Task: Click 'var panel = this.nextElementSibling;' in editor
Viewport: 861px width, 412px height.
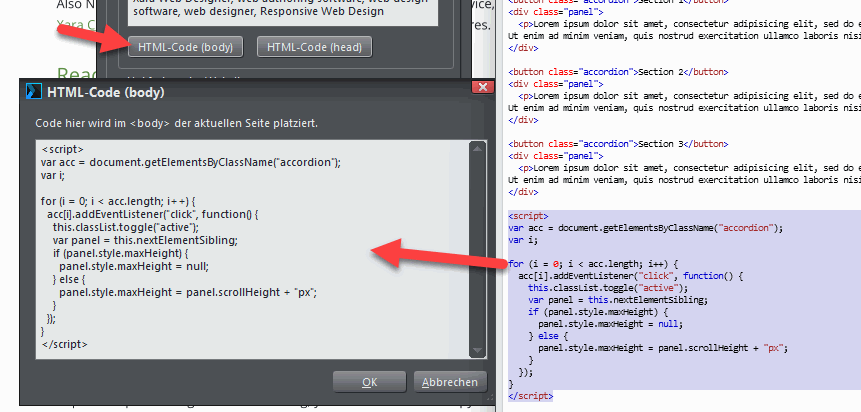Action: click(618, 300)
